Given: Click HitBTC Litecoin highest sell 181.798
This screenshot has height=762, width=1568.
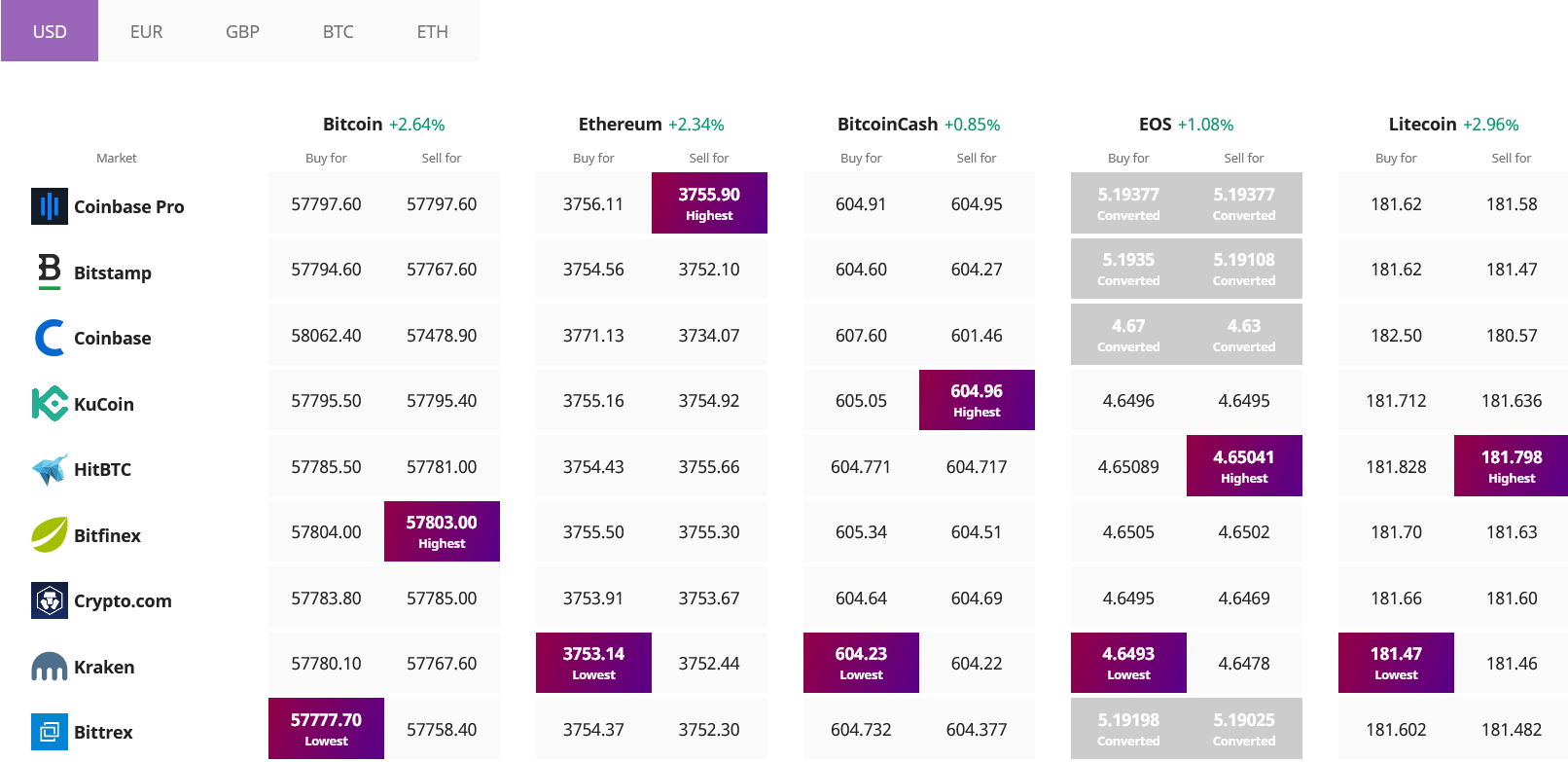Looking at the screenshot, I should click(1512, 466).
